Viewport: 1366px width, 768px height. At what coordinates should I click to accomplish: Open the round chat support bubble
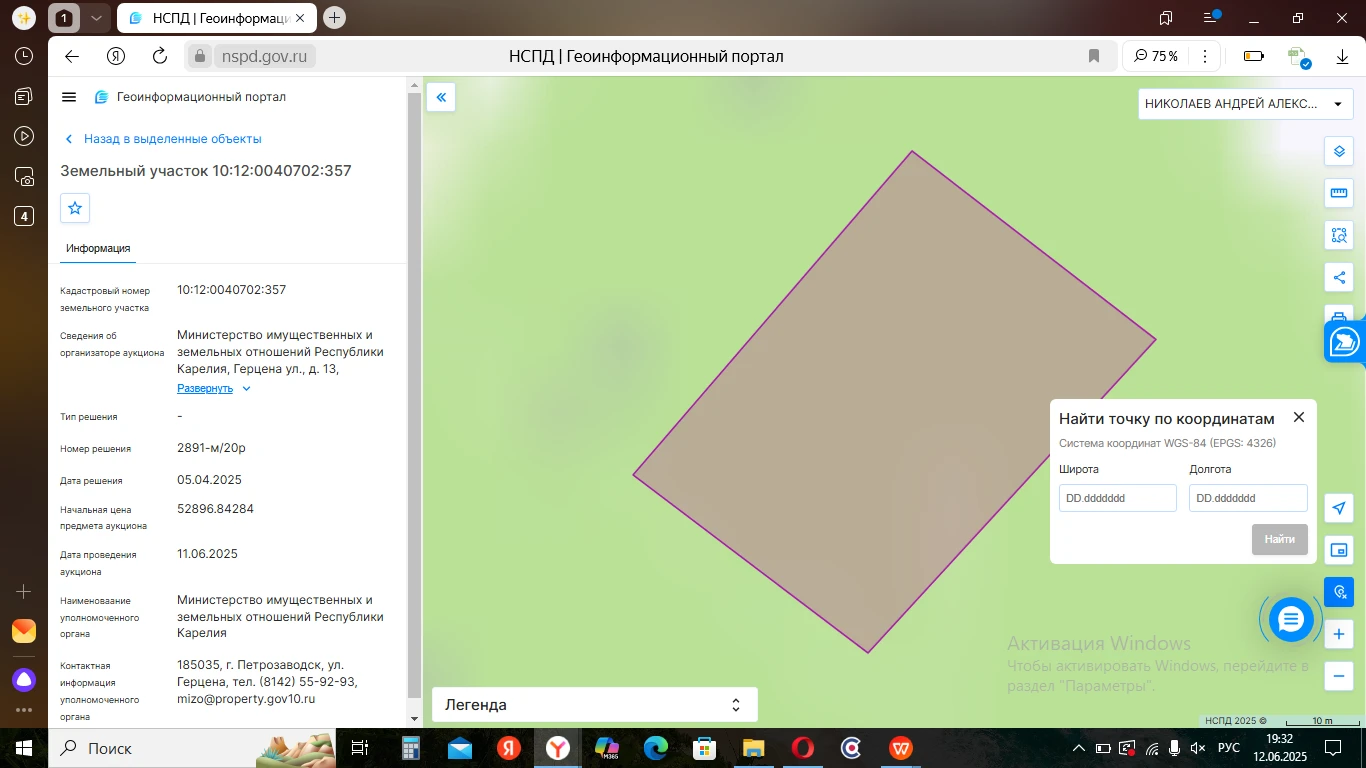pyautogui.click(x=1290, y=620)
